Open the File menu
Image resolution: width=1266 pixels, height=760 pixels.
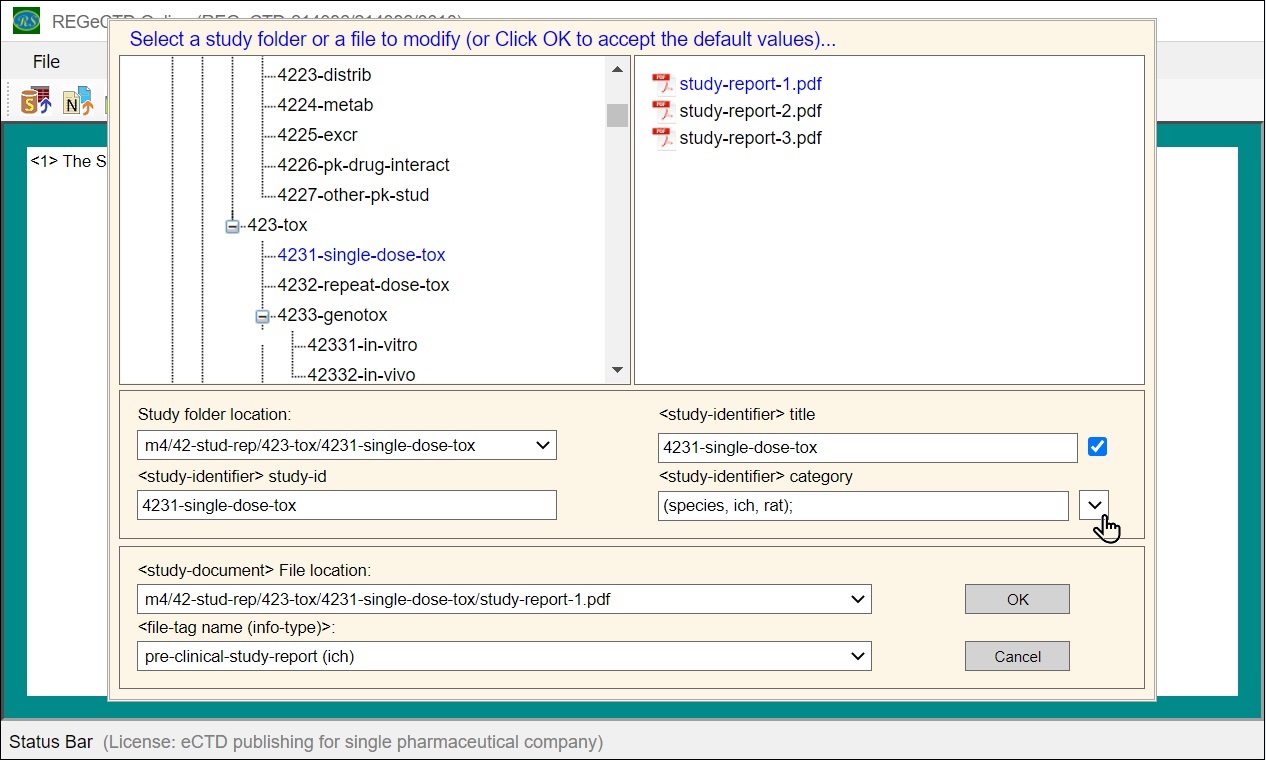[x=46, y=62]
